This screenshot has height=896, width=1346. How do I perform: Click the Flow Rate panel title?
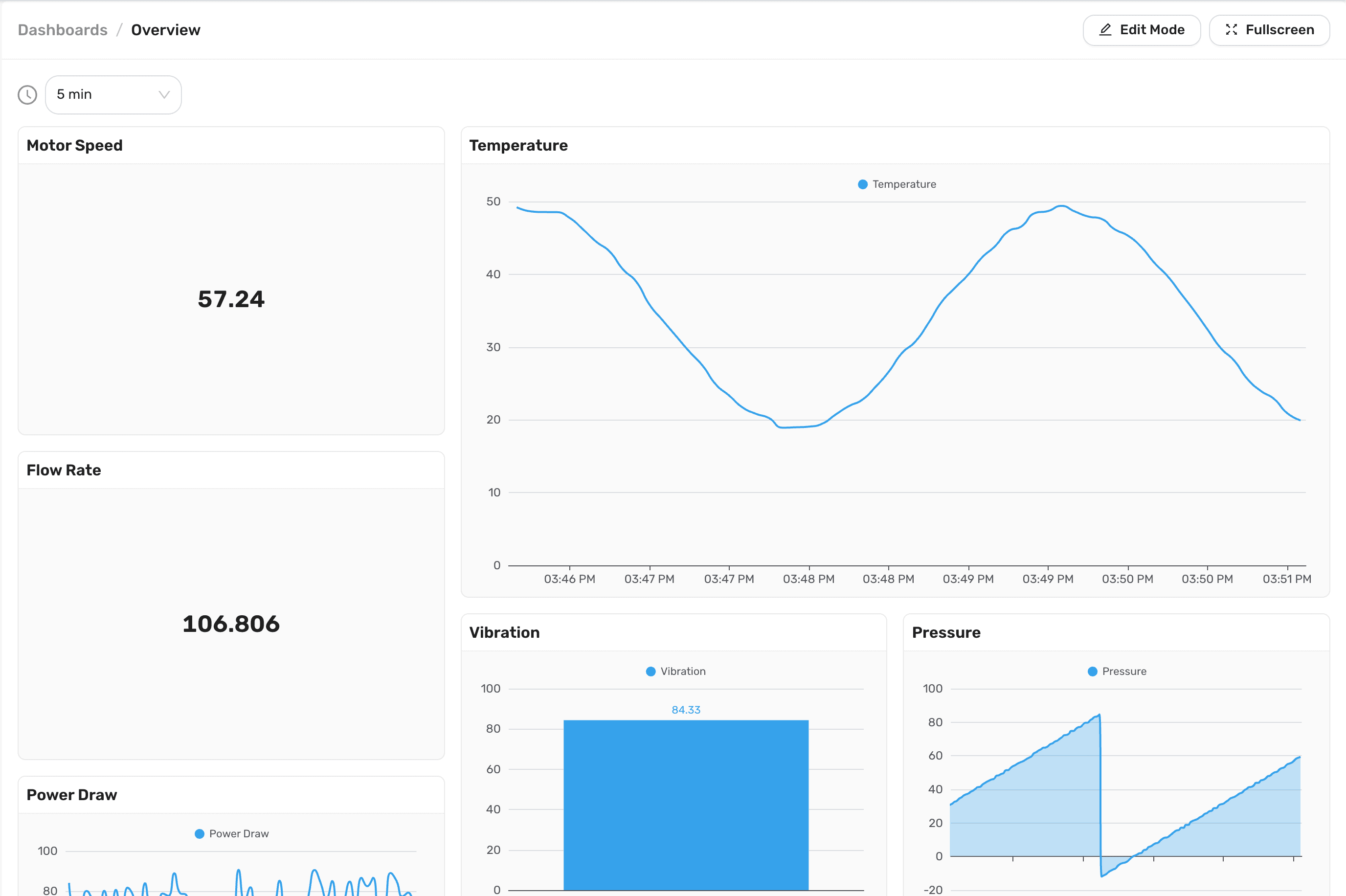[x=64, y=470]
